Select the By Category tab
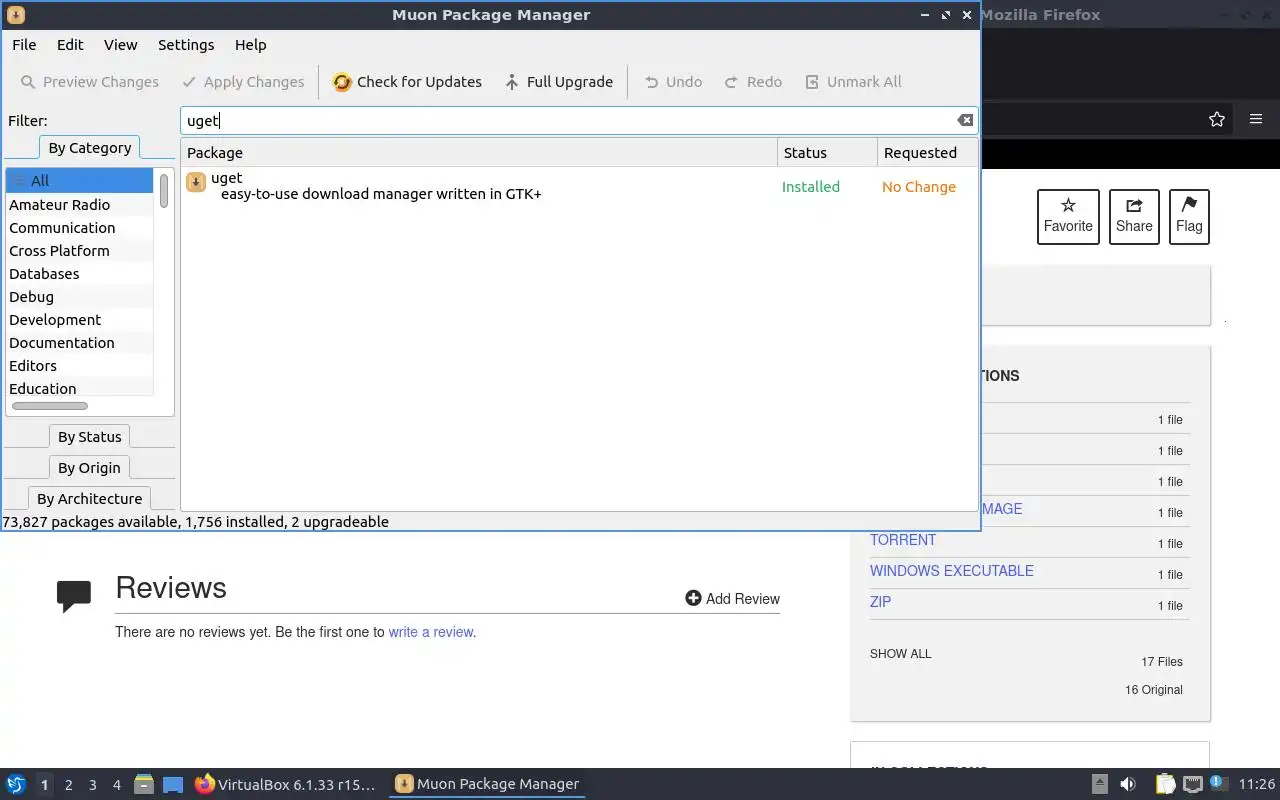The image size is (1280, 800). point(90,148)
